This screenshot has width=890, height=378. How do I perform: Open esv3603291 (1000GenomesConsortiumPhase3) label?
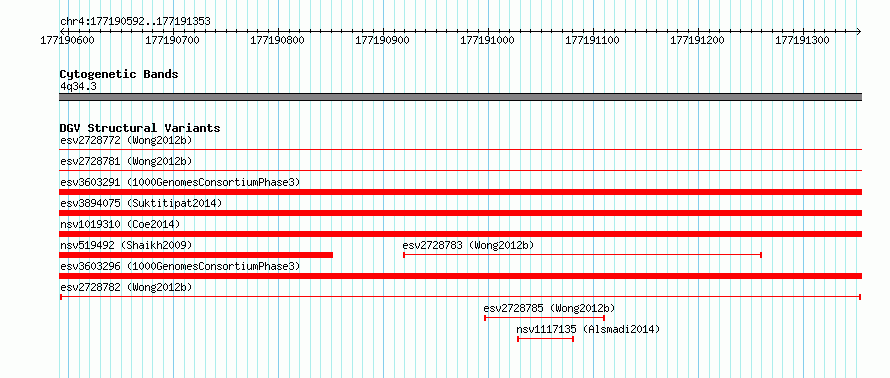coord(180,182)
